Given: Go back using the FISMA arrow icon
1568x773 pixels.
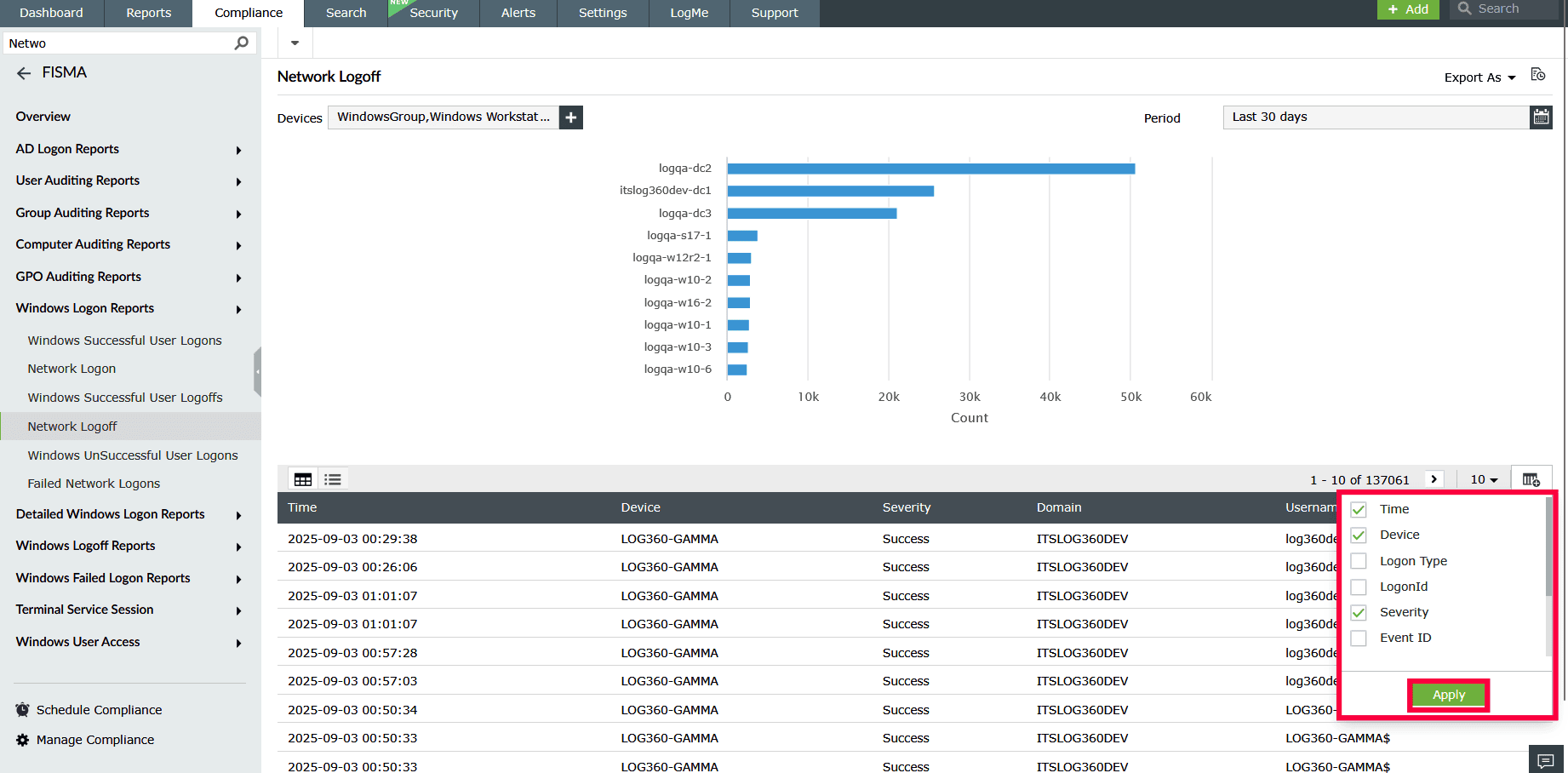Looking at the screenshot, I should 24,73.
